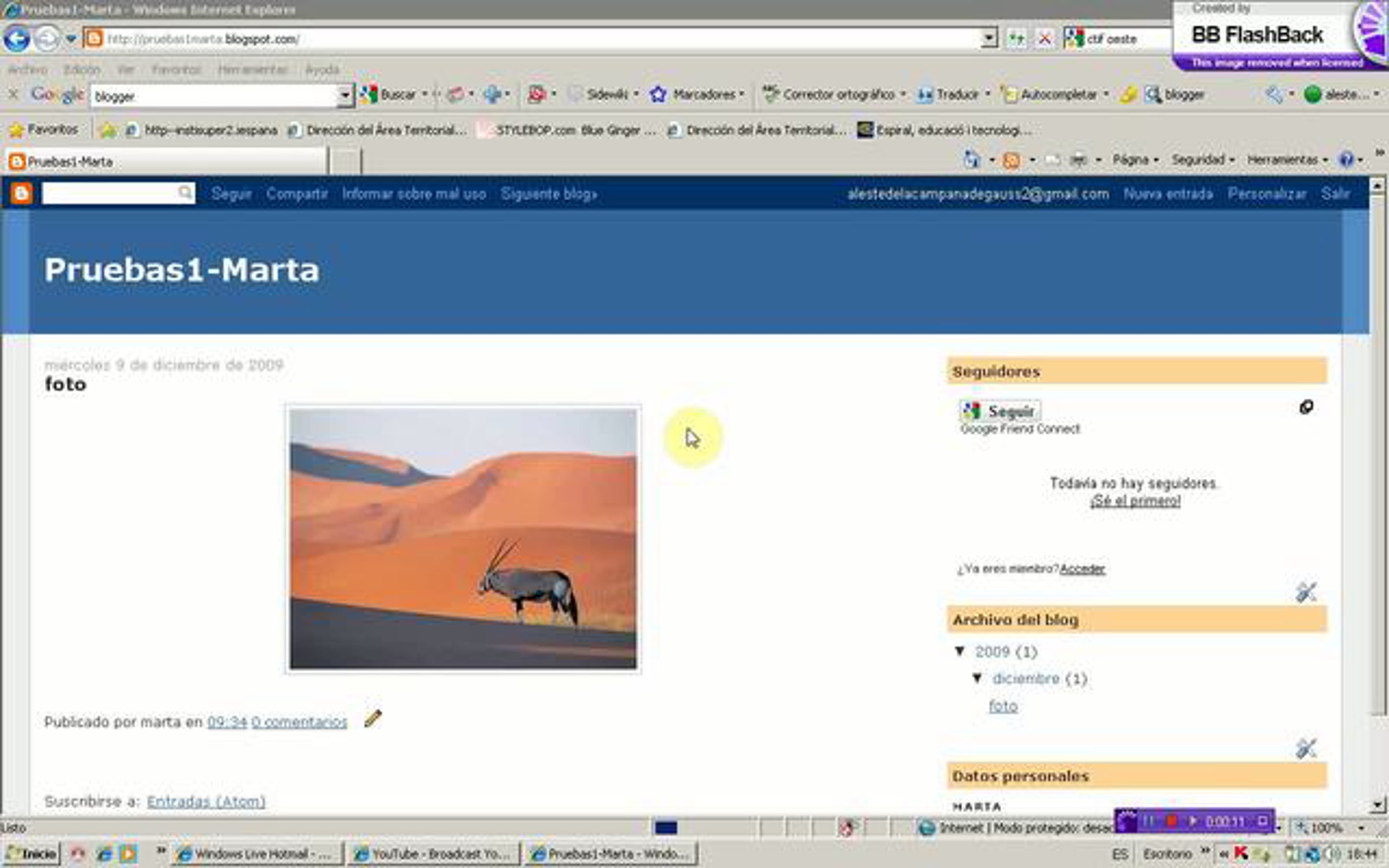
Task: Click the Archivo del blog wrench edit icon
Action: [x=1306, y=748]
